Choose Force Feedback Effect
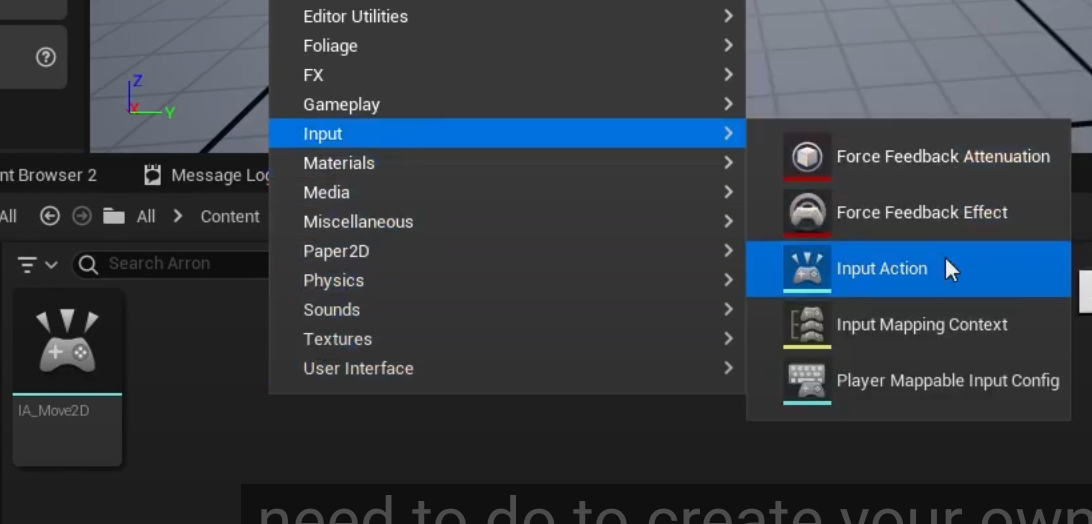Viewport: 1092px width, 524px height. [x=908, y=213]
